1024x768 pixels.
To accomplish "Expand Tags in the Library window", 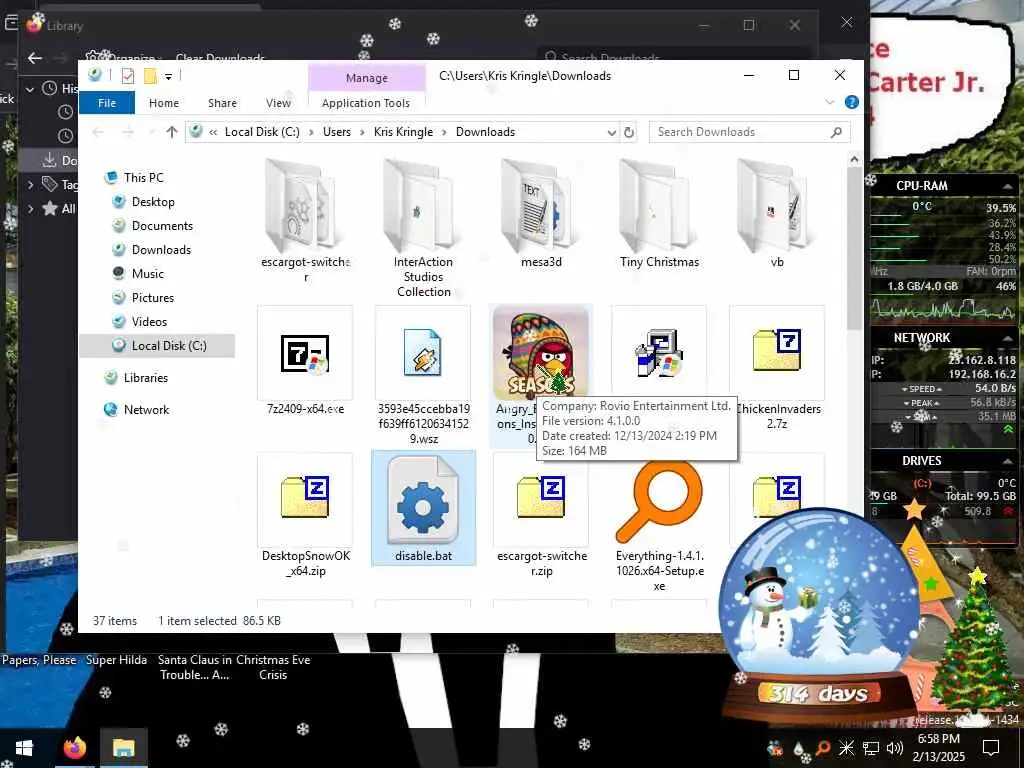I will coord(30,185).
